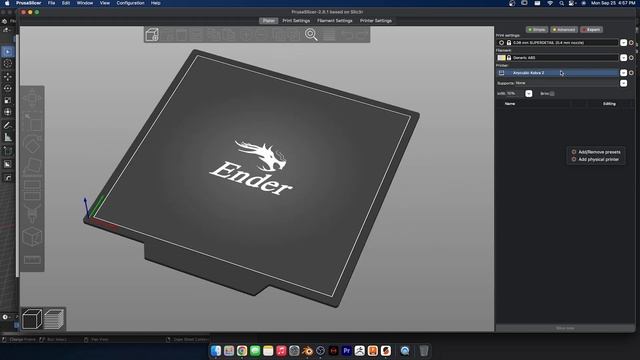Screen dimensions: 640x360
Task: Open filament preset gear icon
Action: click(x=631, y=58)
